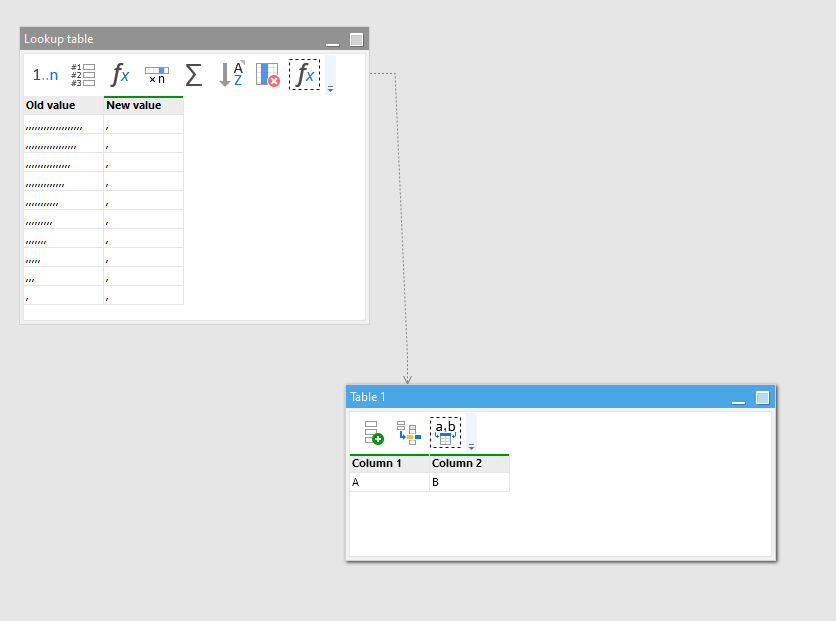The width and height of the screenshot is (836, 621).
Task: Select the calculate new column (fx) tool
Action: click(x=119, y=74)
